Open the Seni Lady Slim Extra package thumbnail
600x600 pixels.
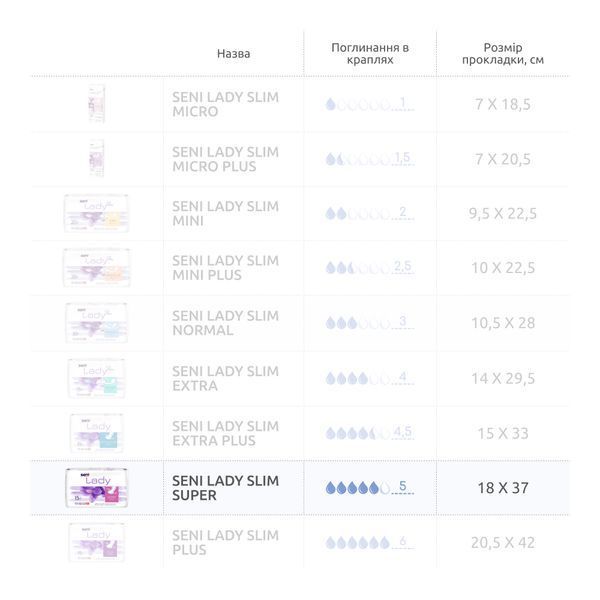(x=96, y=378)
